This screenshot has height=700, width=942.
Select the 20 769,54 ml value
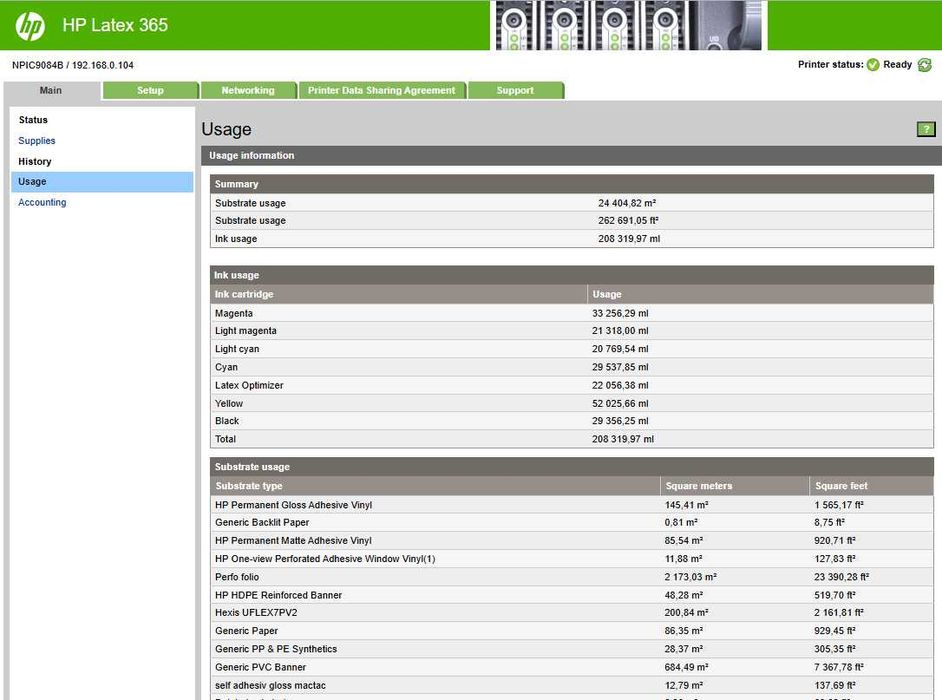(620, 349)
